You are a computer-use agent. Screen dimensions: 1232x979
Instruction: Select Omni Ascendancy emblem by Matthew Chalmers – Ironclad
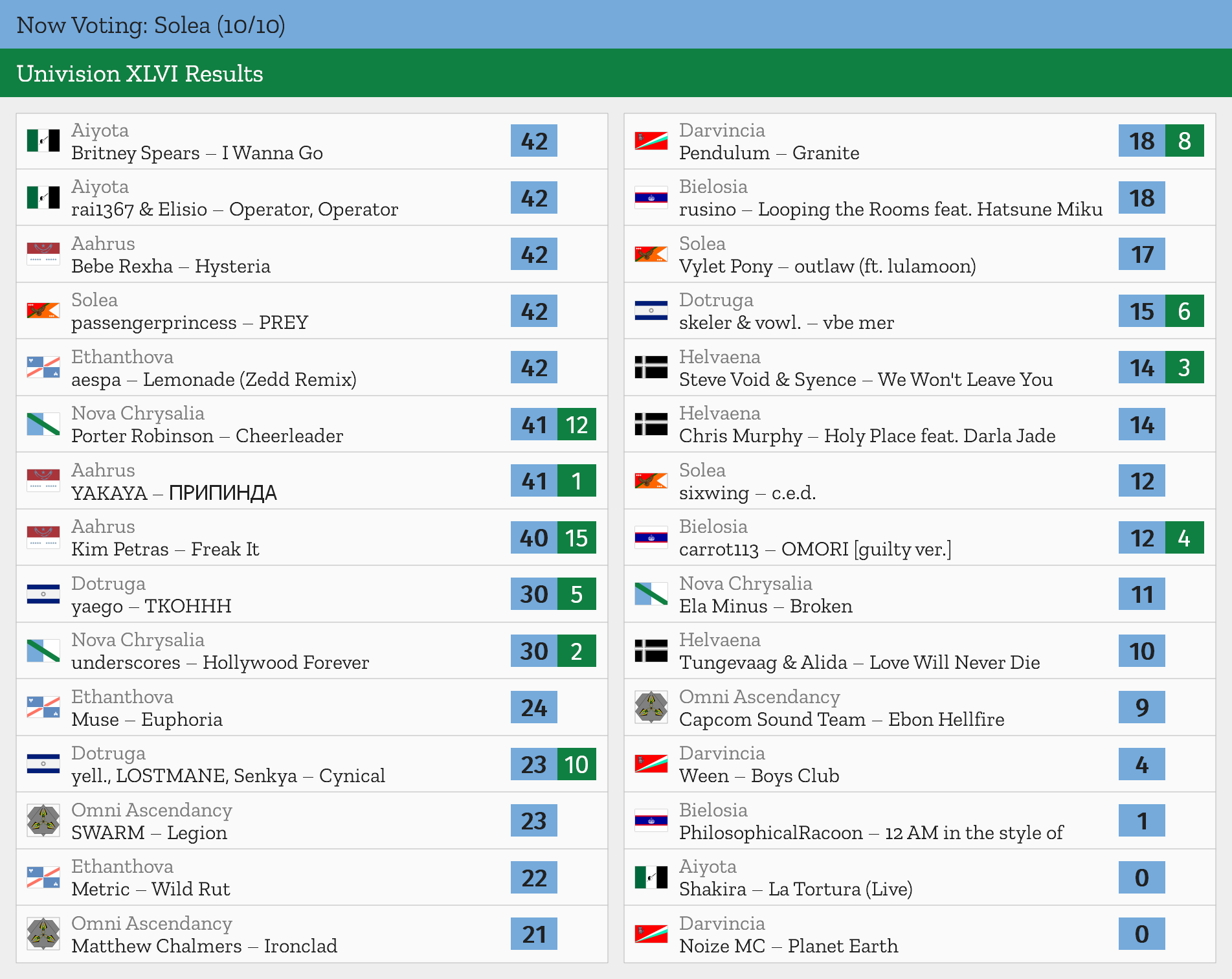click(x=43, y=934)
